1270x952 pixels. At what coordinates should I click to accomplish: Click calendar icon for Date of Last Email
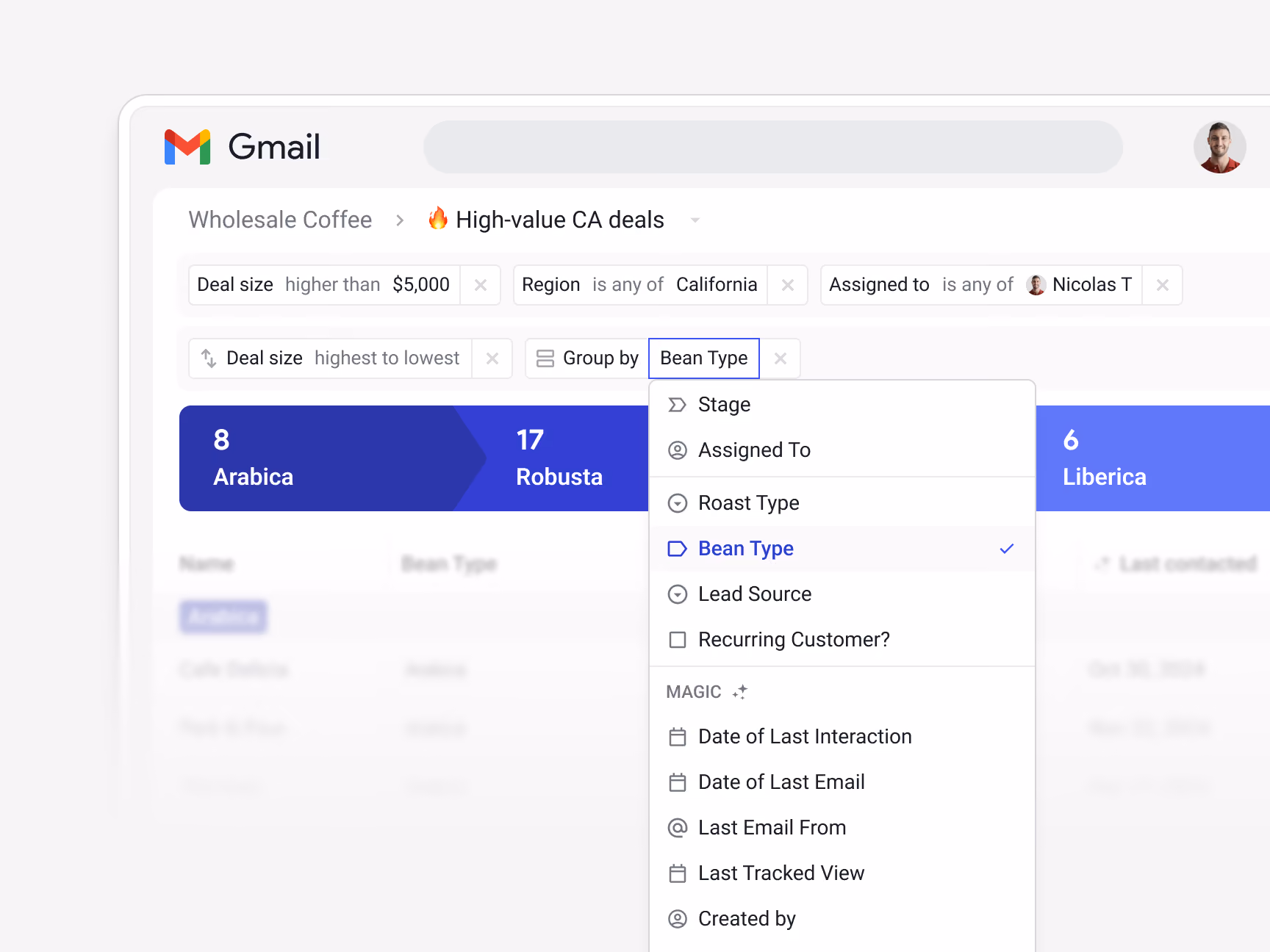678,782
